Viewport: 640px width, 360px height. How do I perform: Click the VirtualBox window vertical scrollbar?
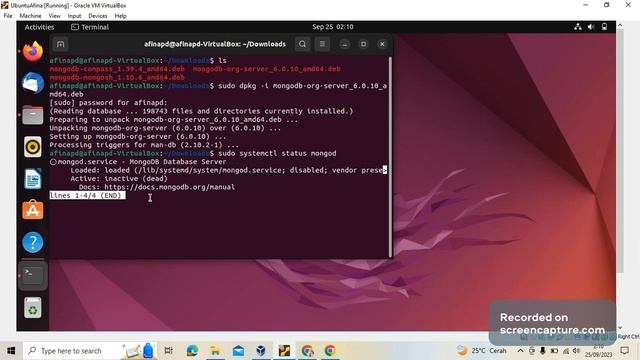click(x=620, y=150)
